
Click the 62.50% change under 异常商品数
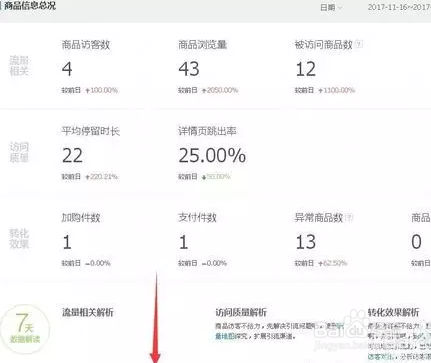[x=333, y=263]
